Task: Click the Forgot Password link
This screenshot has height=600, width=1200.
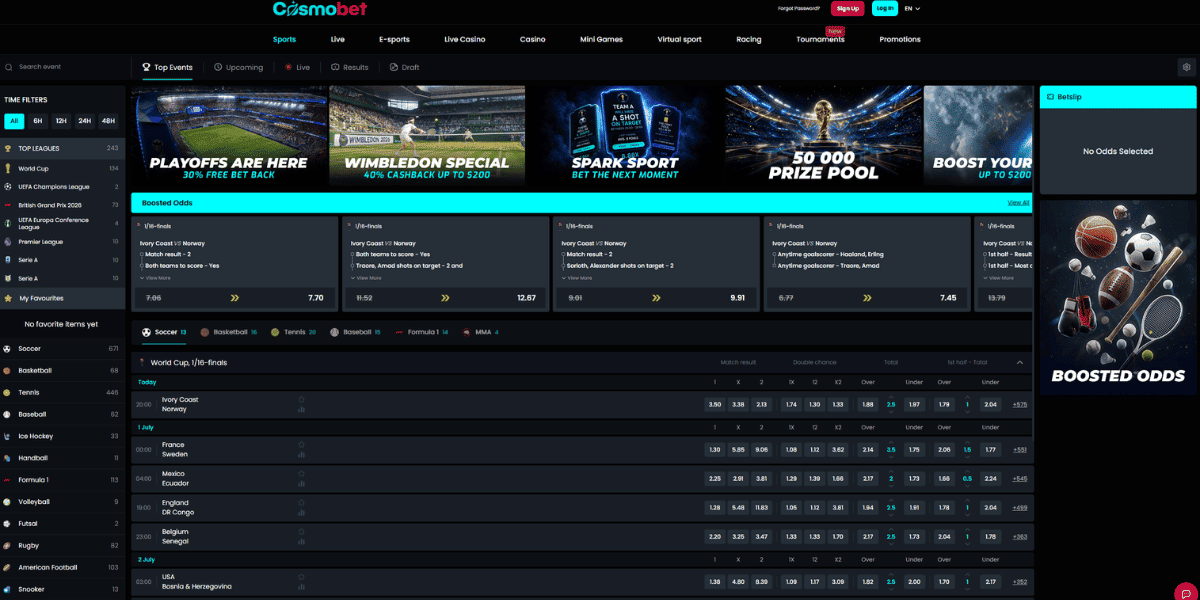Action: [x=798, y=8]
